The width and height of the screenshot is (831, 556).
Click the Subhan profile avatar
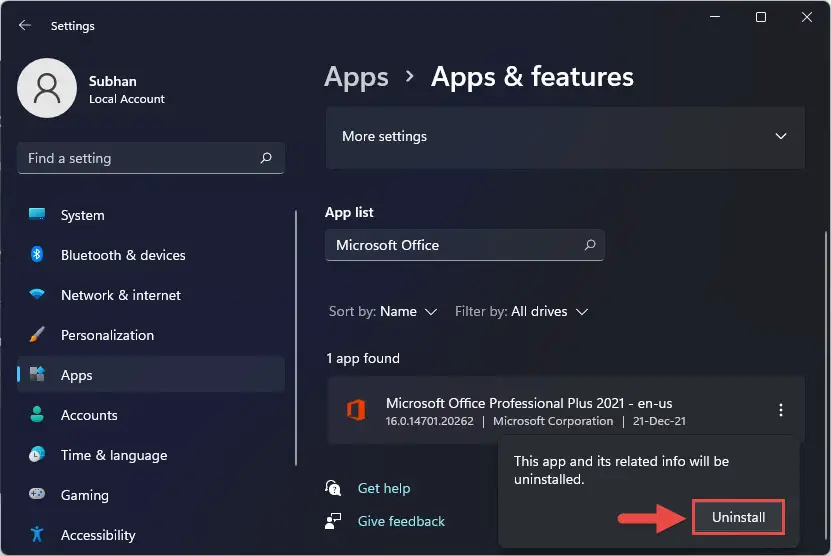point(47,88)
